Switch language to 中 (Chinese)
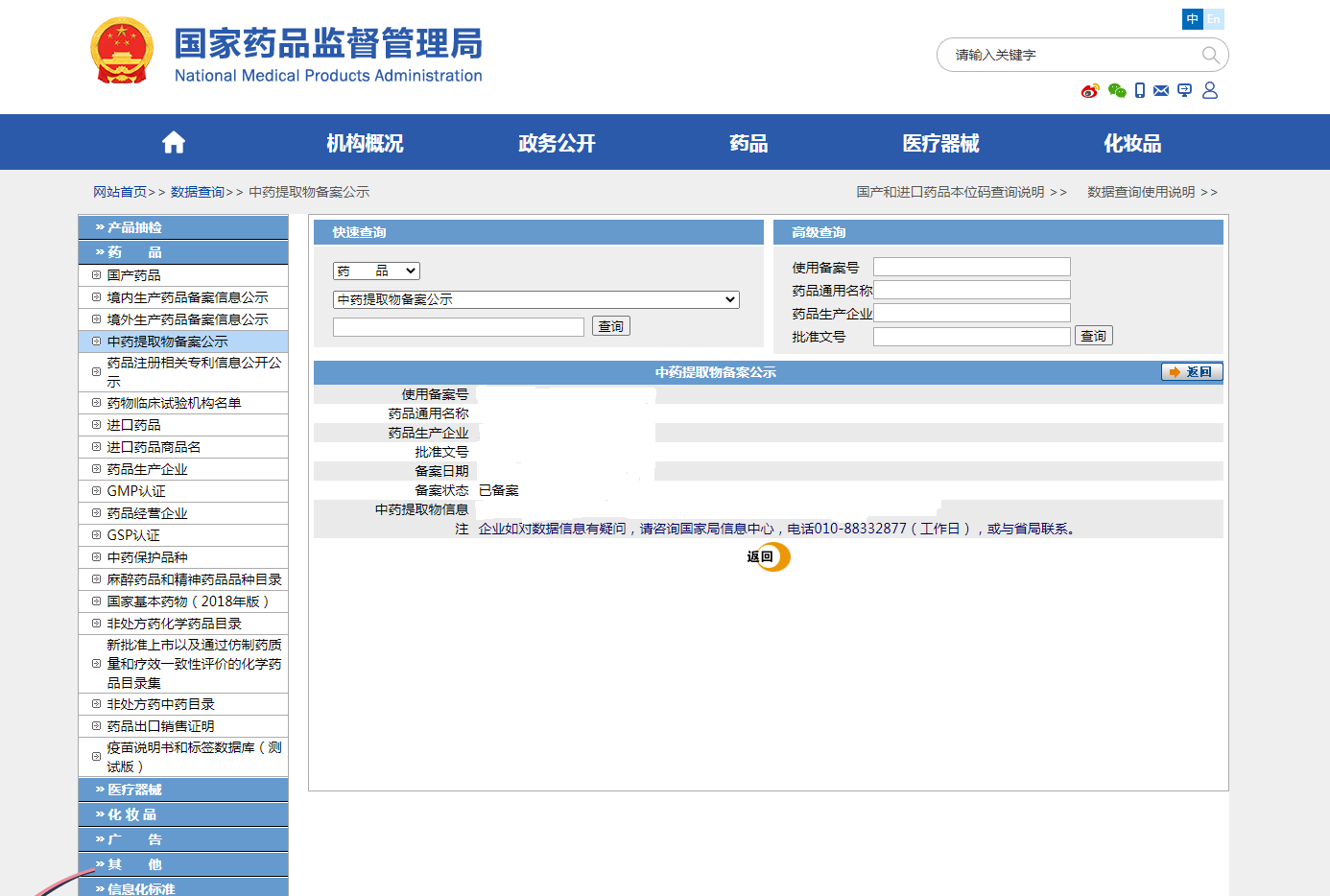 point(1193,19)
